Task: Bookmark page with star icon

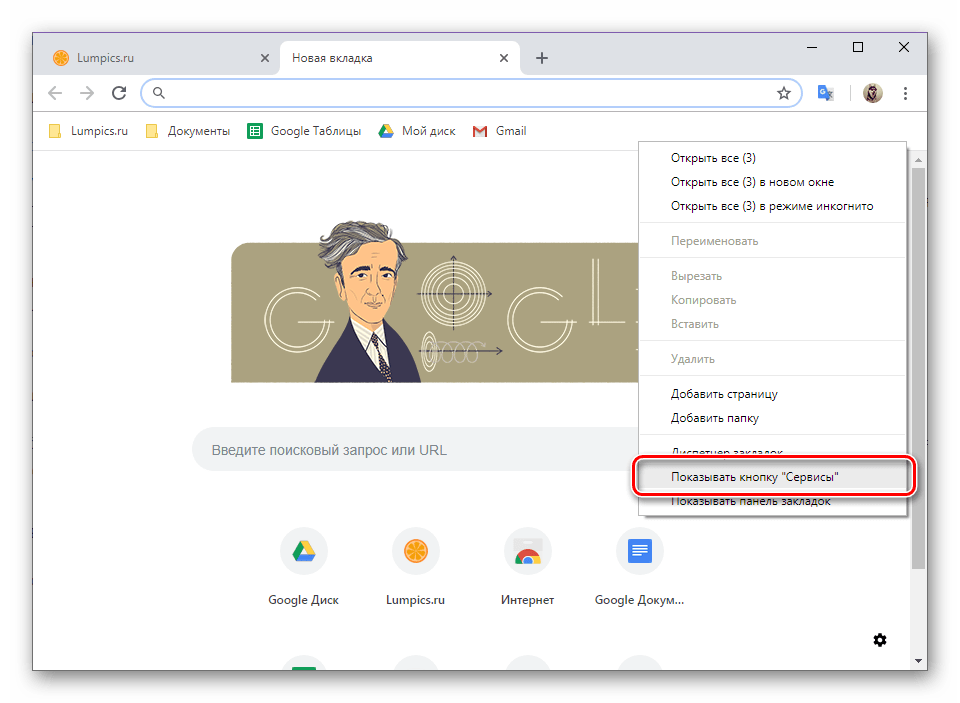Action: click(x=783, y=93)
